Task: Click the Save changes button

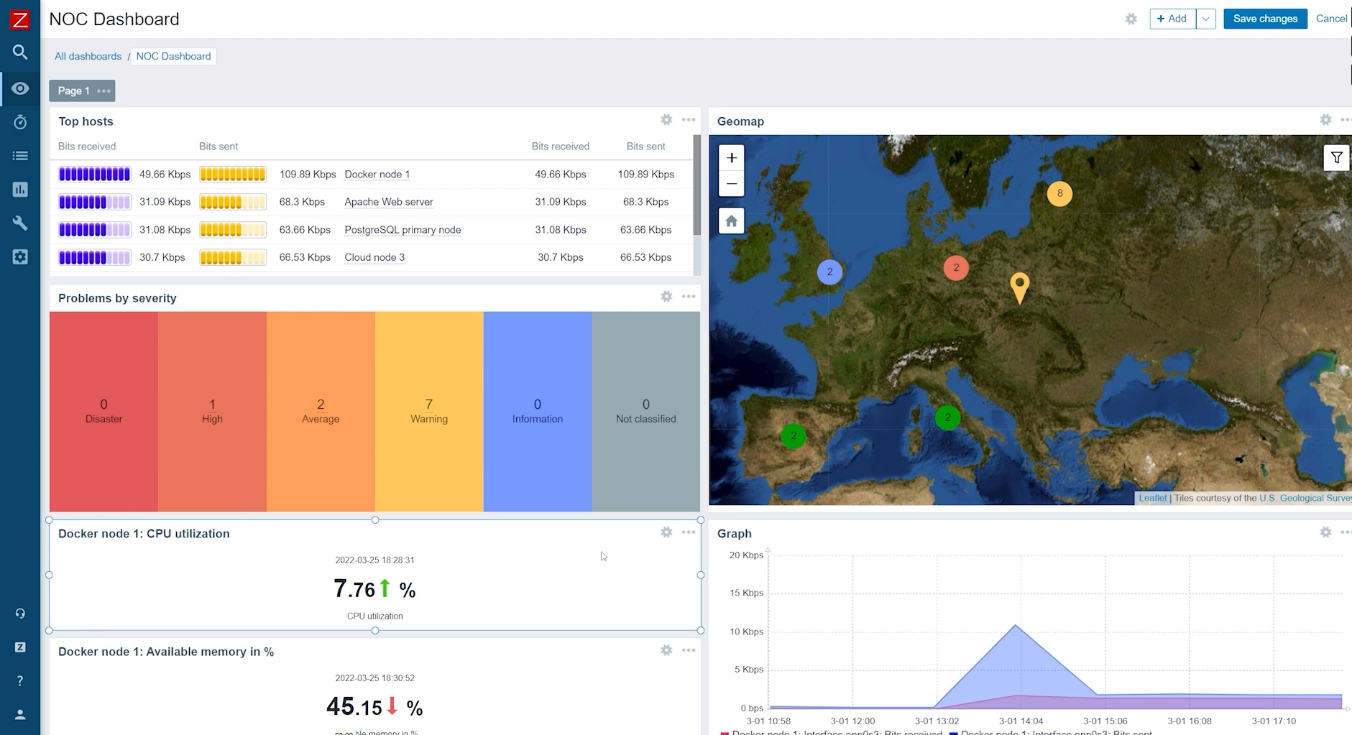Action: point(1264,18)
